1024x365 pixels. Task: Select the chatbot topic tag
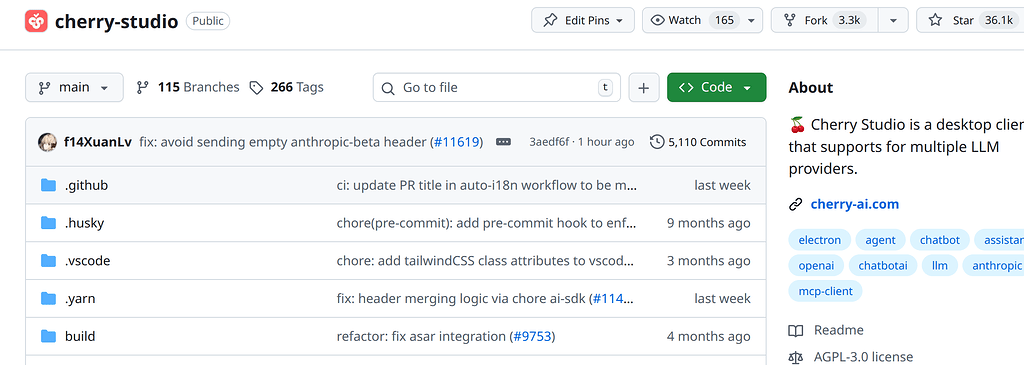940,240
